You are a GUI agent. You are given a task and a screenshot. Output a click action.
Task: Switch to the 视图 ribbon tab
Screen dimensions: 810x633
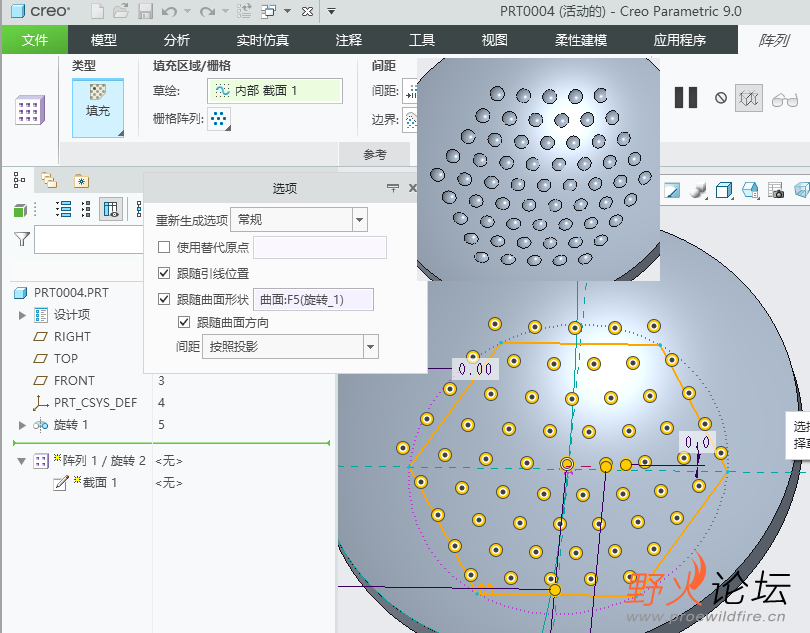tap(494, 40)
